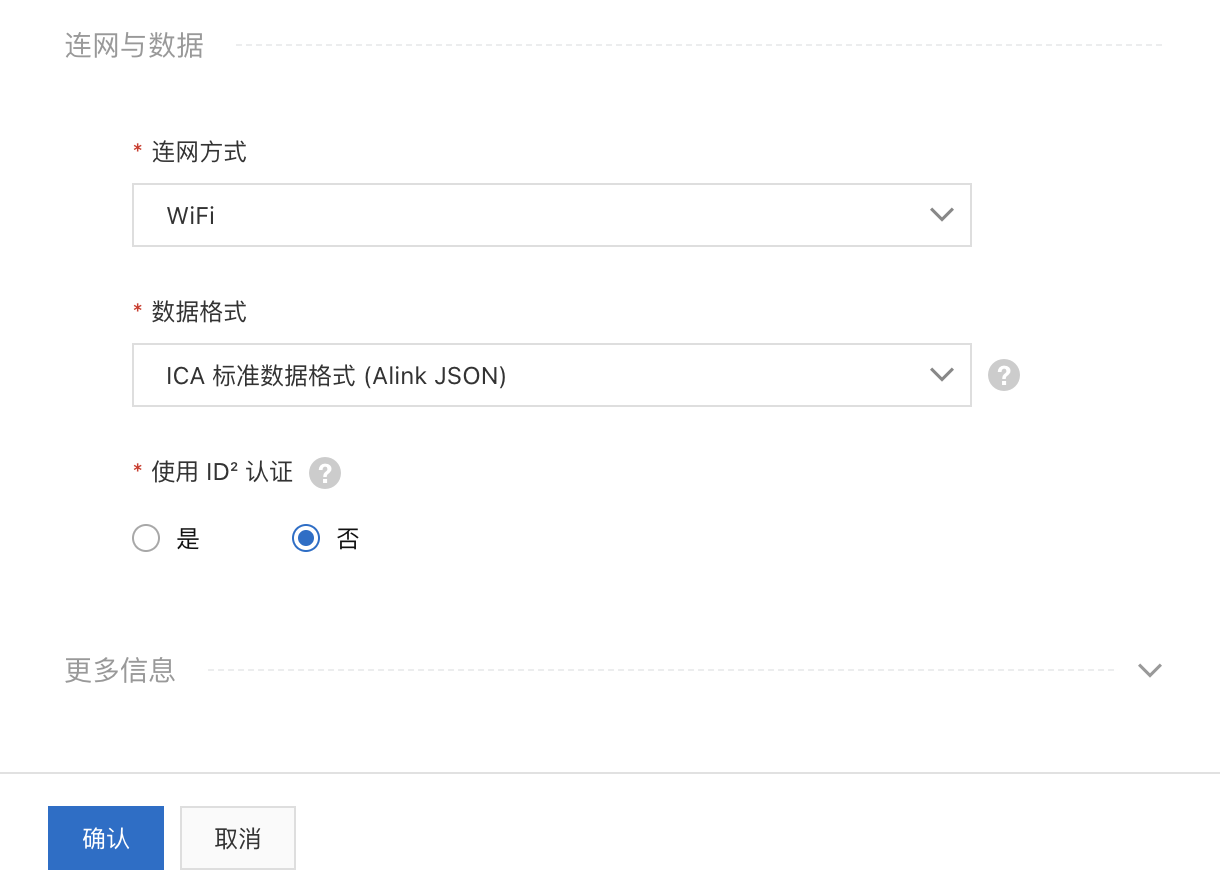Screen dimensions: 1220x892
Task: Cancel with the 取消 button
Action: point(238,838)
